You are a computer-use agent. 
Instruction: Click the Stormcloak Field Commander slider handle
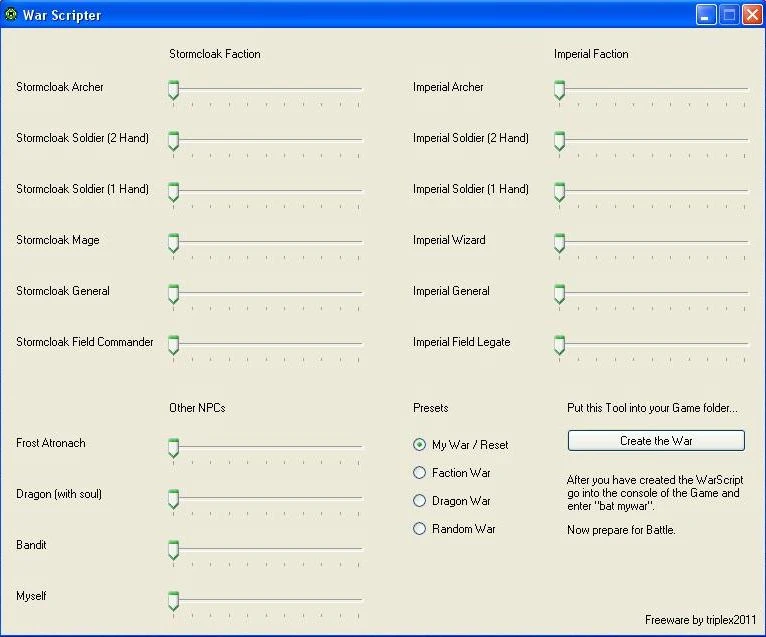click(173, 344)
